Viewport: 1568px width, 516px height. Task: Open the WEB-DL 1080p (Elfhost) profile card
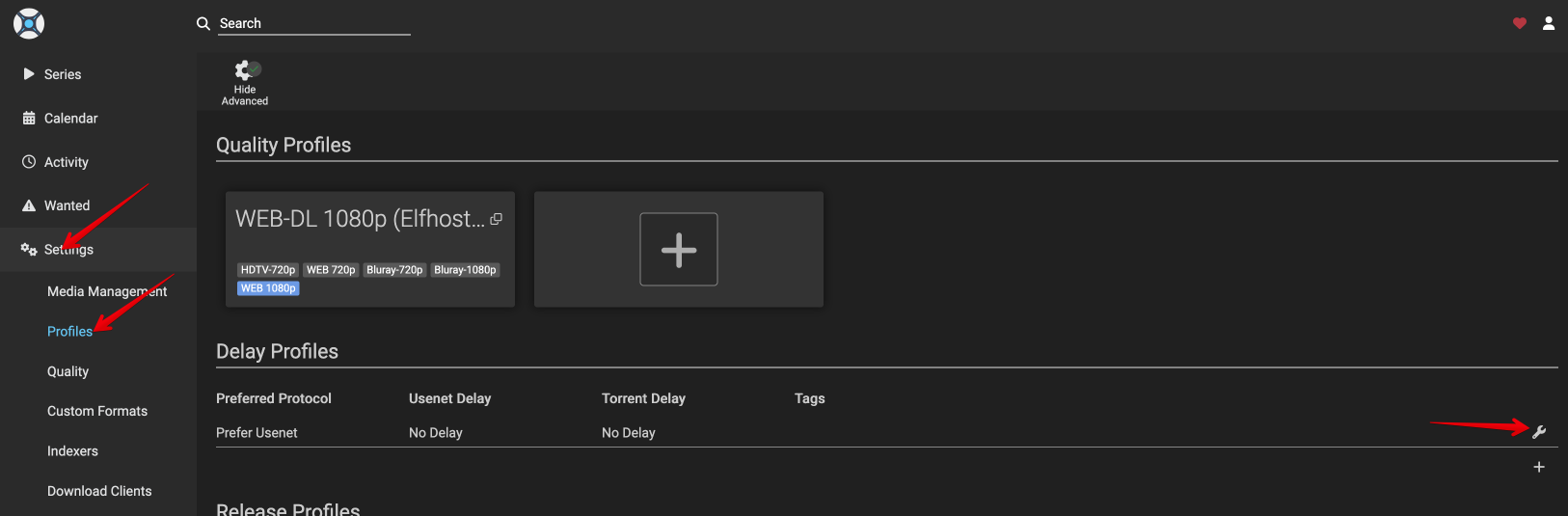click(359, 220)
